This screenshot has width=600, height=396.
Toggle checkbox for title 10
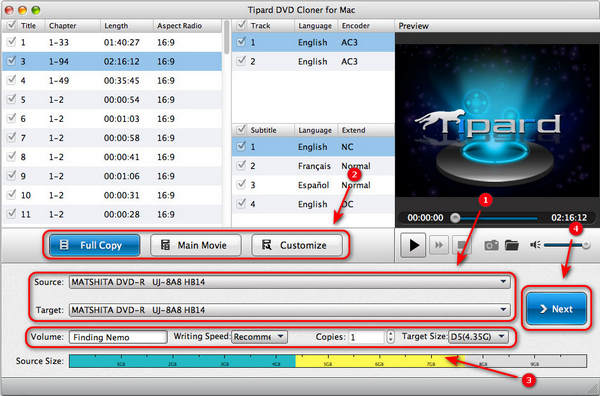11,195
